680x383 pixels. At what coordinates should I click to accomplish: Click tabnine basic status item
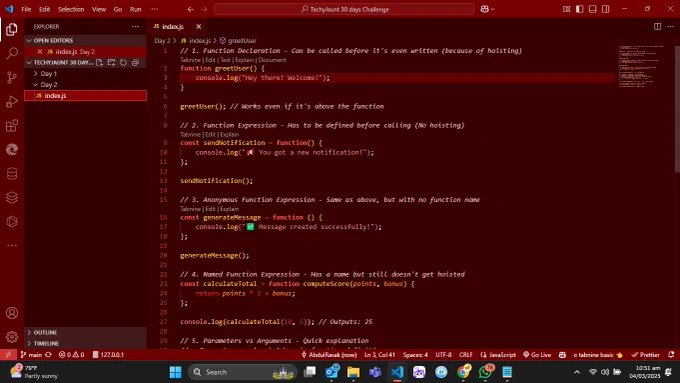point(598,354)
